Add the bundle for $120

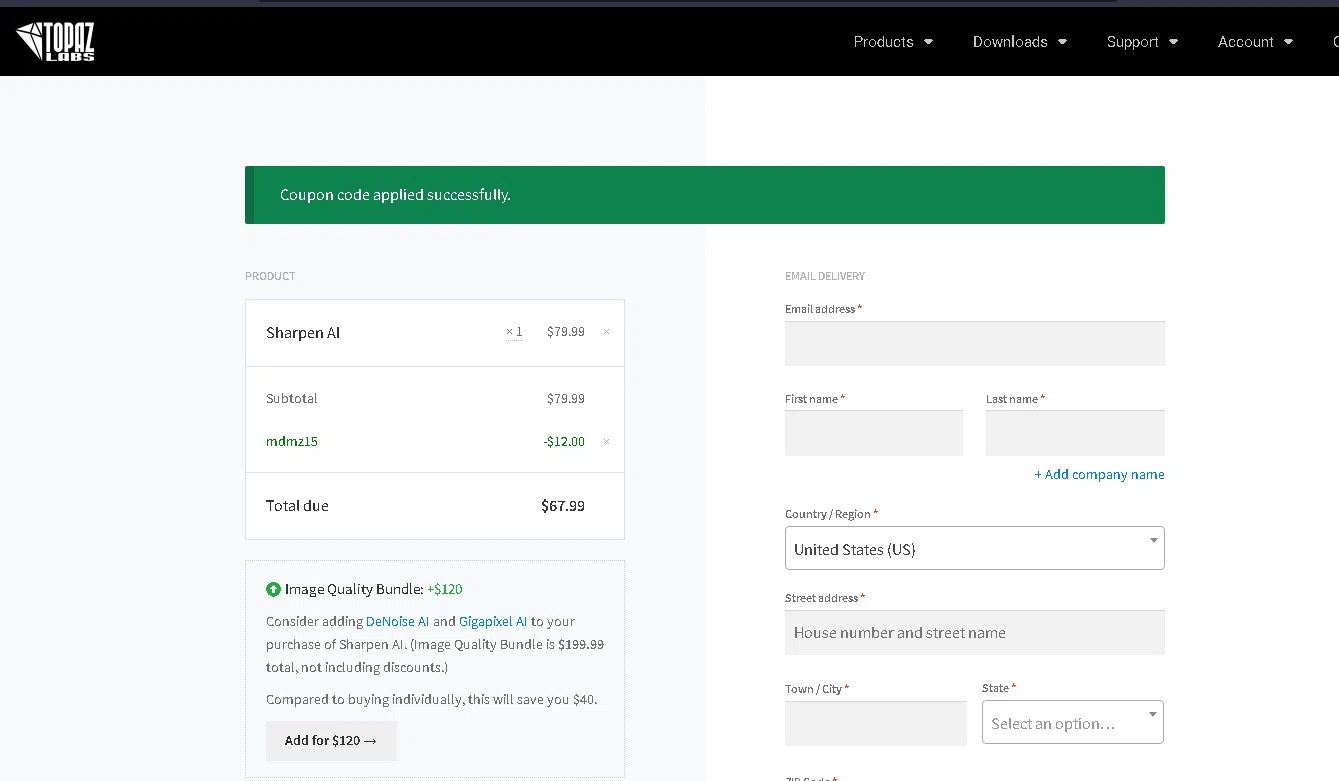[331, 741]
